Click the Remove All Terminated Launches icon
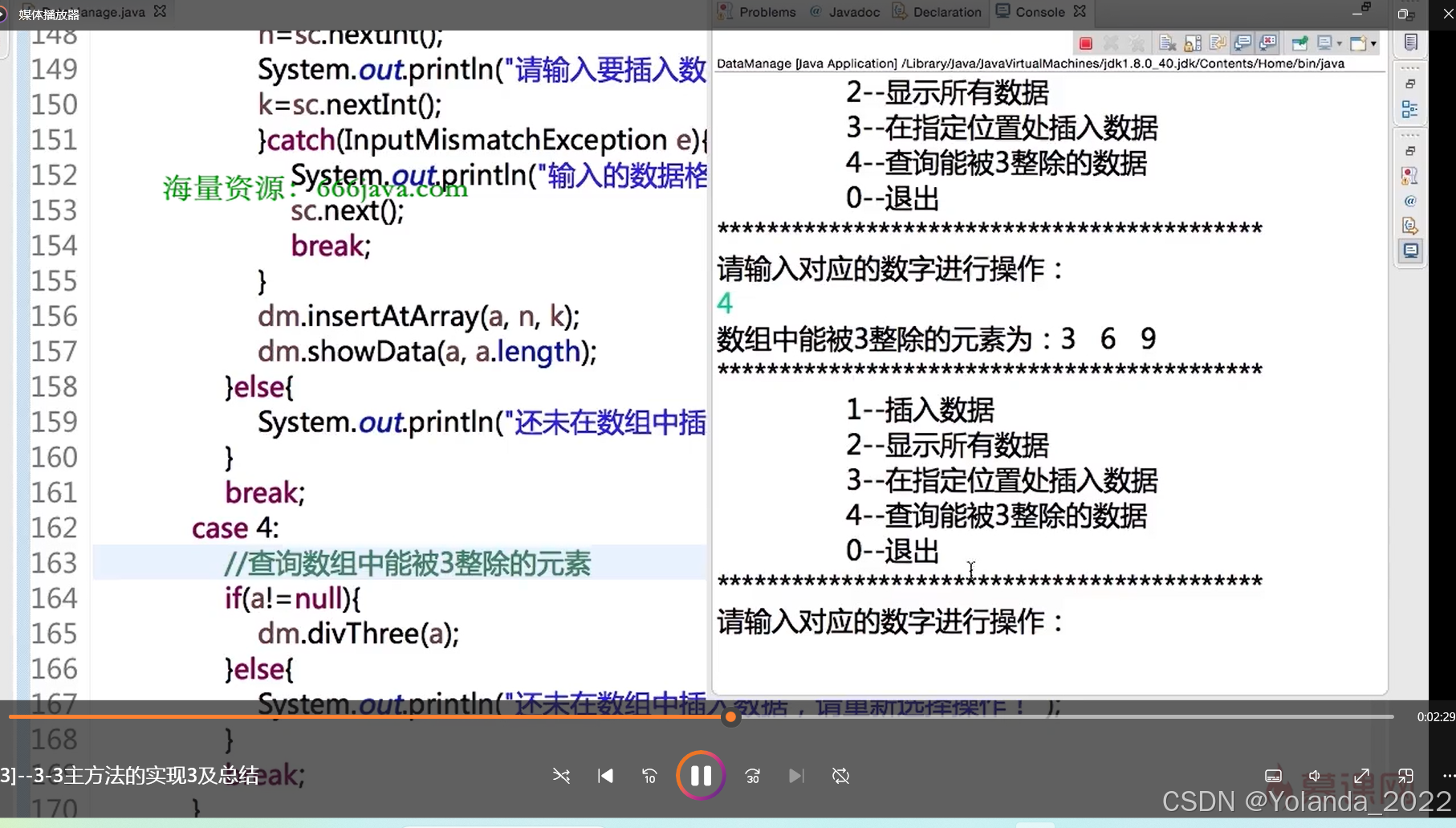This screenshot has width=1456, height=828. coord(1137,43)
